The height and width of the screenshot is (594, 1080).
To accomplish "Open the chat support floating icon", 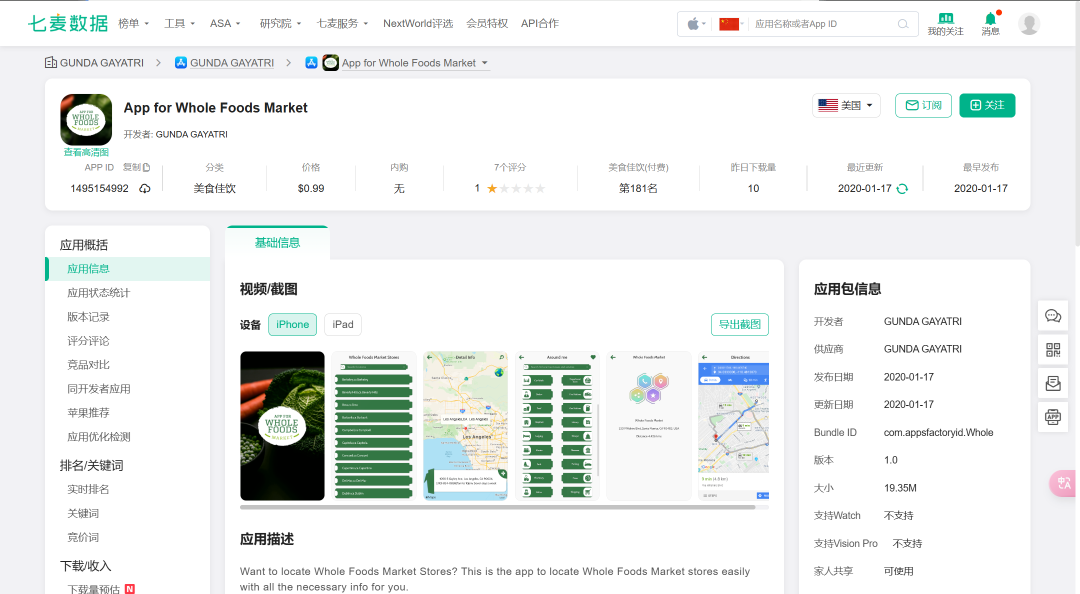I will (x=1053, y=316).
